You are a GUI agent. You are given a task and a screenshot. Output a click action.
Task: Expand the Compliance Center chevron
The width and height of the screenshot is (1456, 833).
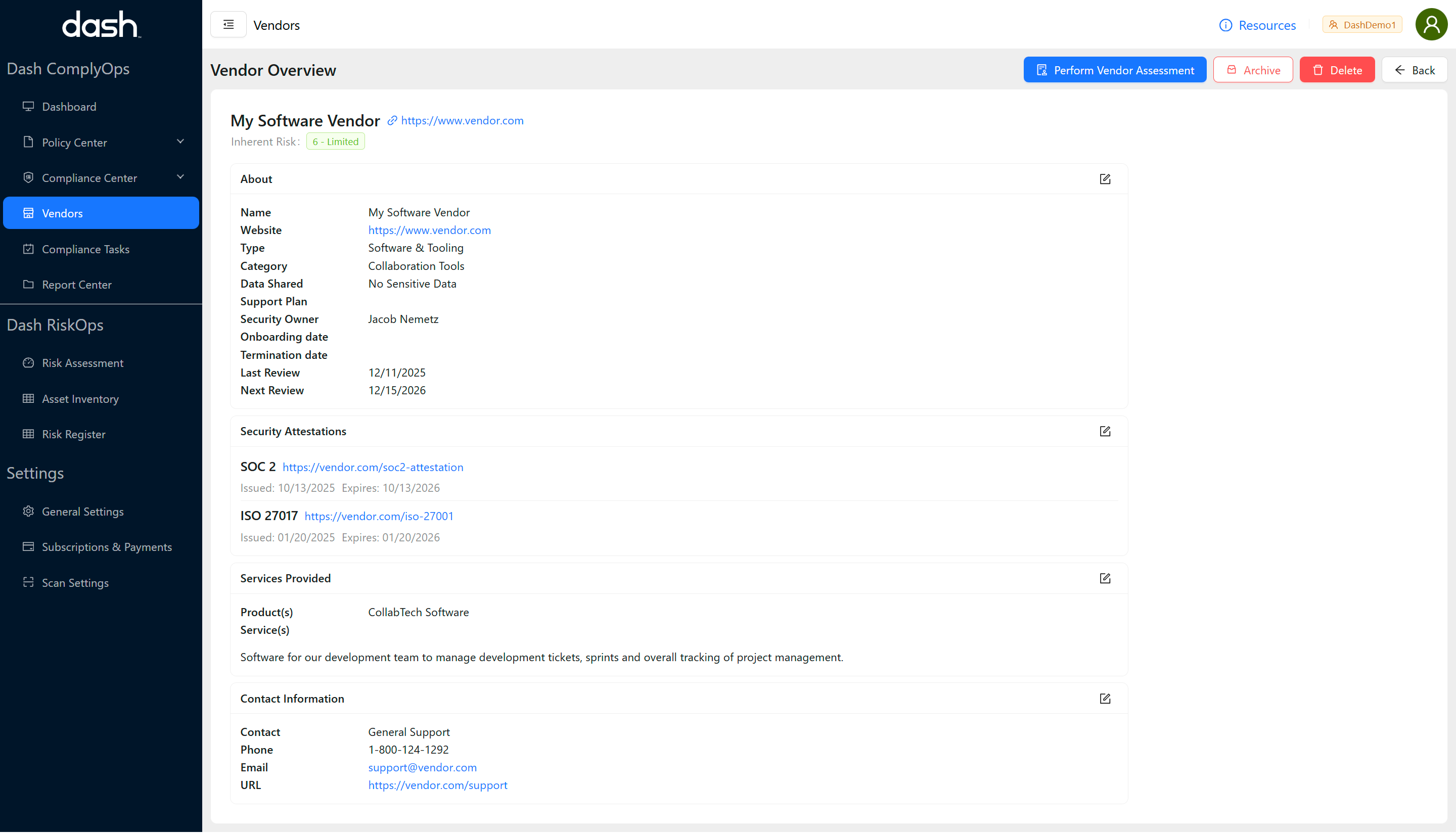tap(180, 177)
